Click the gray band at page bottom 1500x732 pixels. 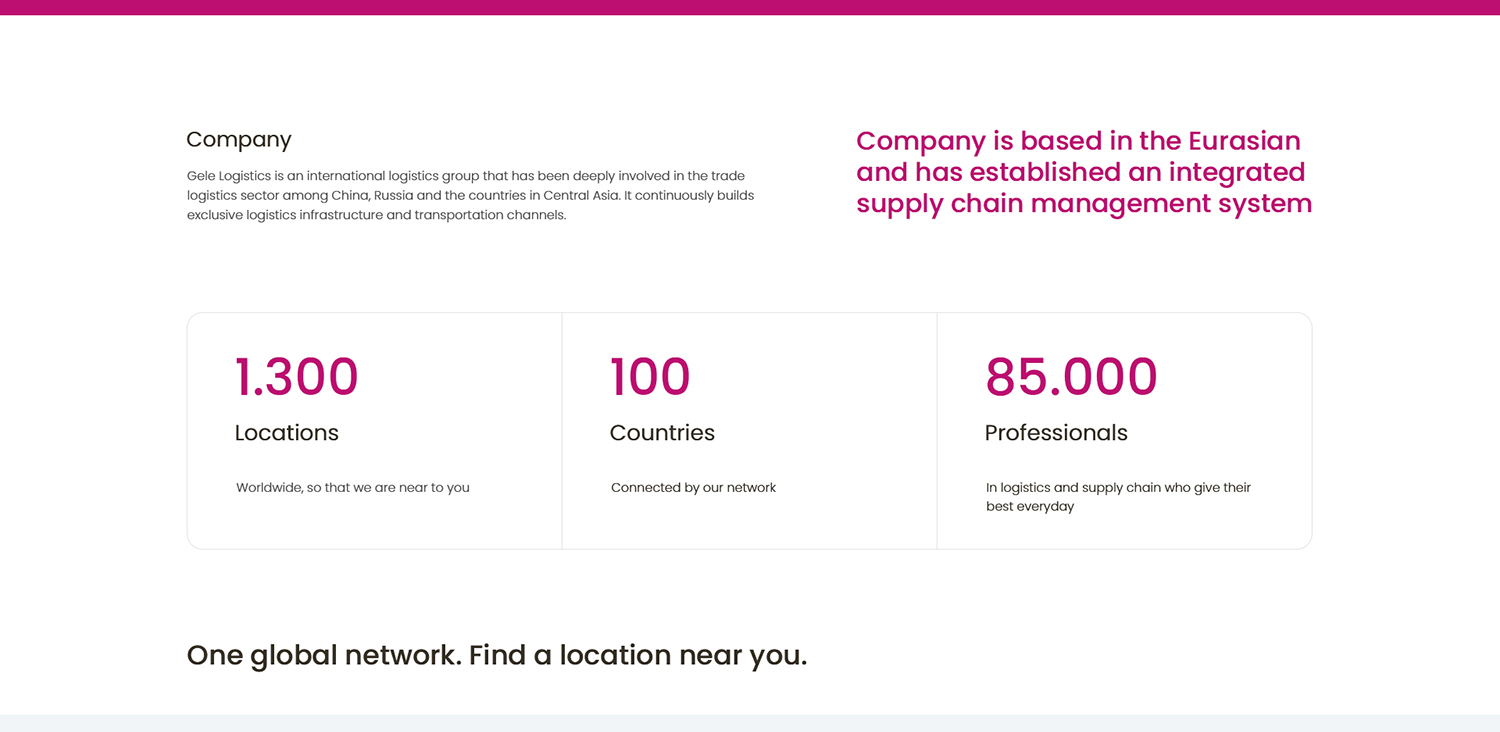click(x=750, y=723)
